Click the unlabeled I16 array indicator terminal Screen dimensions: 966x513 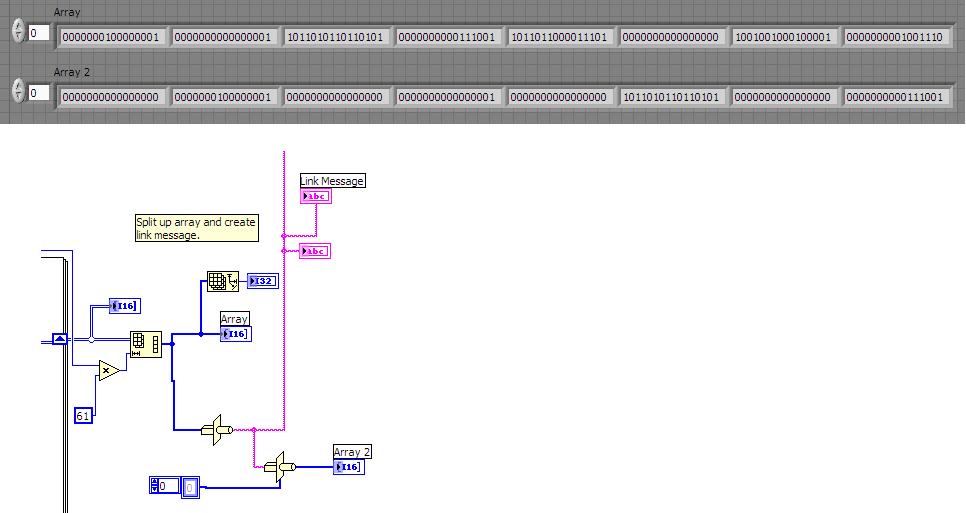pyautogui.click(x=125, y=305)
